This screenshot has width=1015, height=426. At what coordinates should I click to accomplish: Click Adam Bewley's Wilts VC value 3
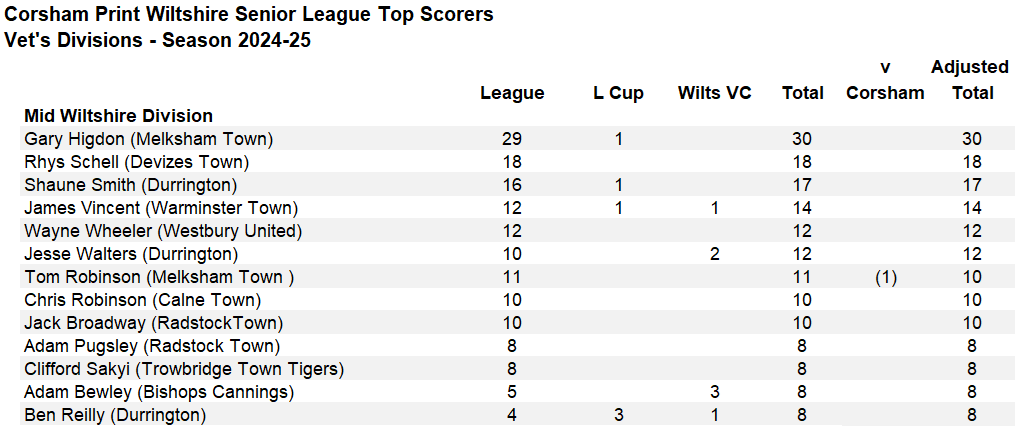(714, 392)
